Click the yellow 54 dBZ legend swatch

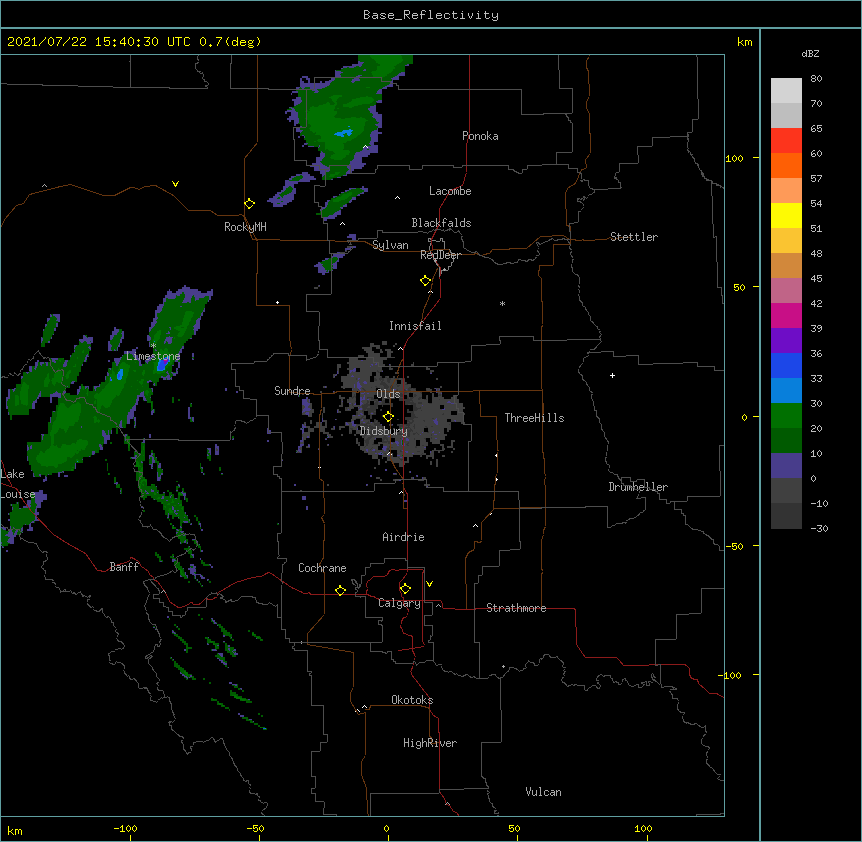click(x=786, y=215)
